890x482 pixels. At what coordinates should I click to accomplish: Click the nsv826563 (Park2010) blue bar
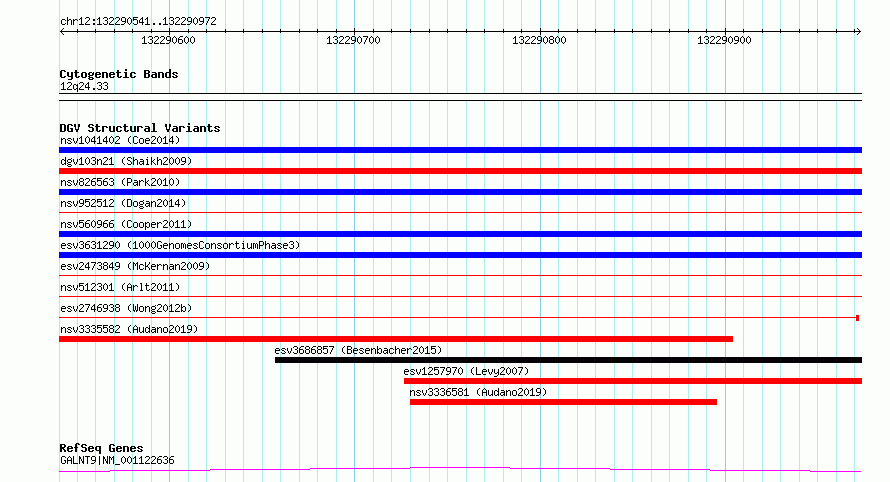pos(460,192)
